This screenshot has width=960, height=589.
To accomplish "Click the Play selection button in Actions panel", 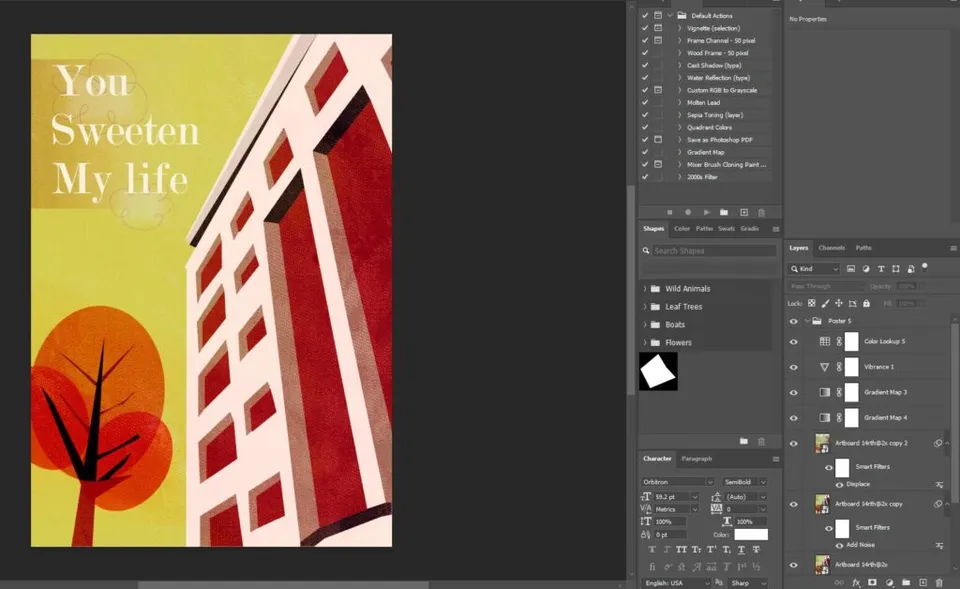I will [x=707, y=212].
